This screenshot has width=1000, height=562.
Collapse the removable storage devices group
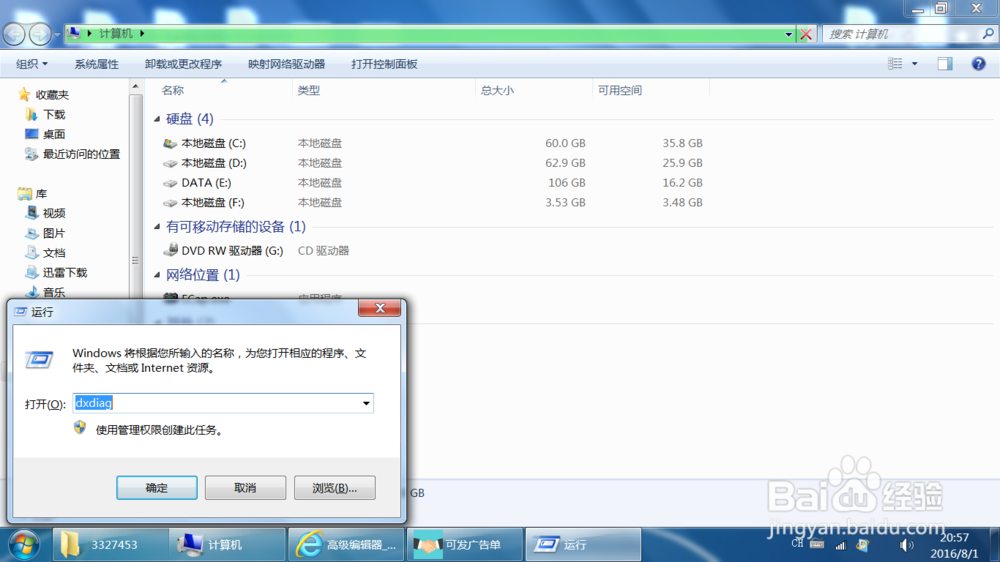(x=158, y=226)
